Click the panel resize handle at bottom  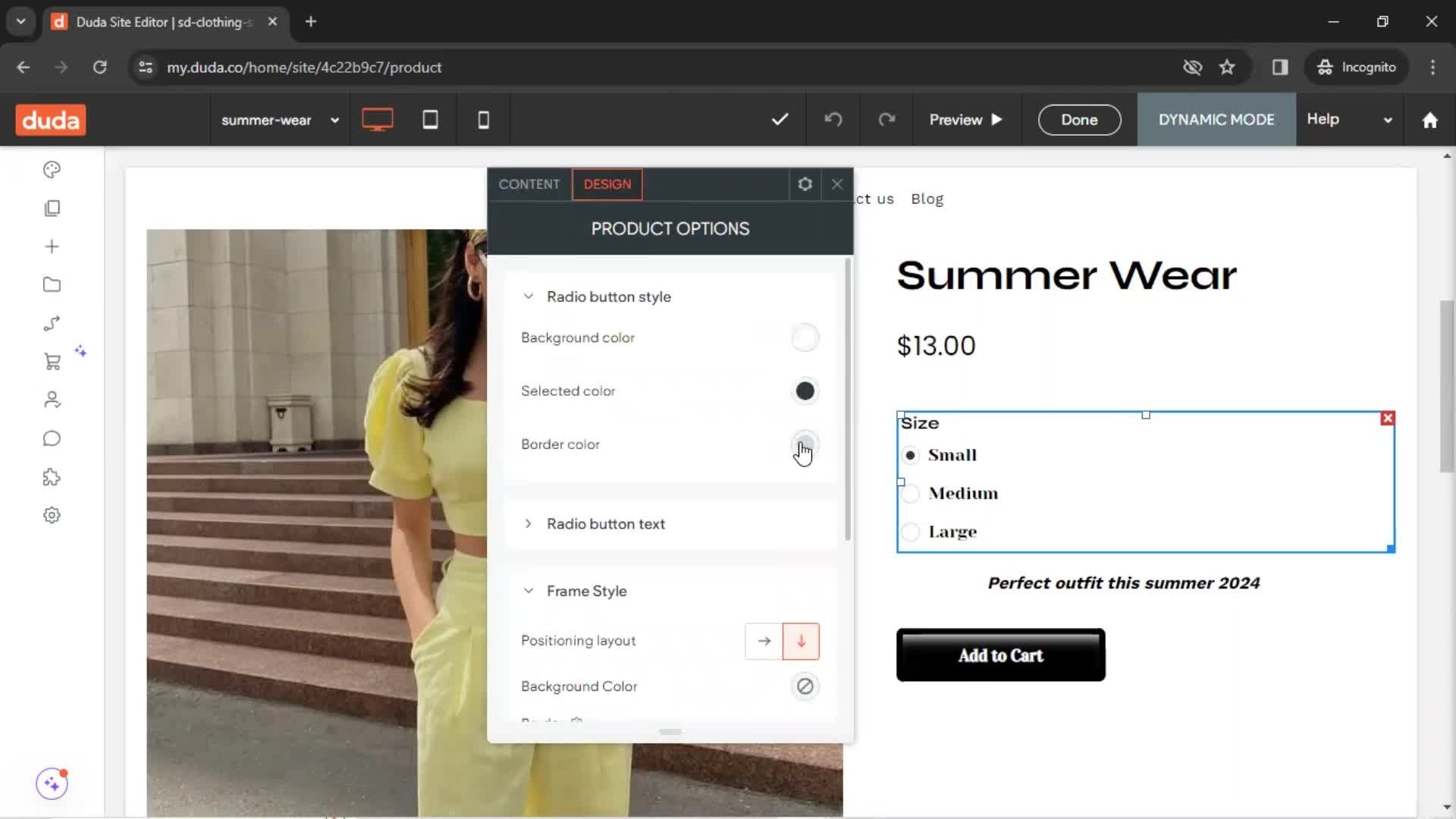coord(670,732)
